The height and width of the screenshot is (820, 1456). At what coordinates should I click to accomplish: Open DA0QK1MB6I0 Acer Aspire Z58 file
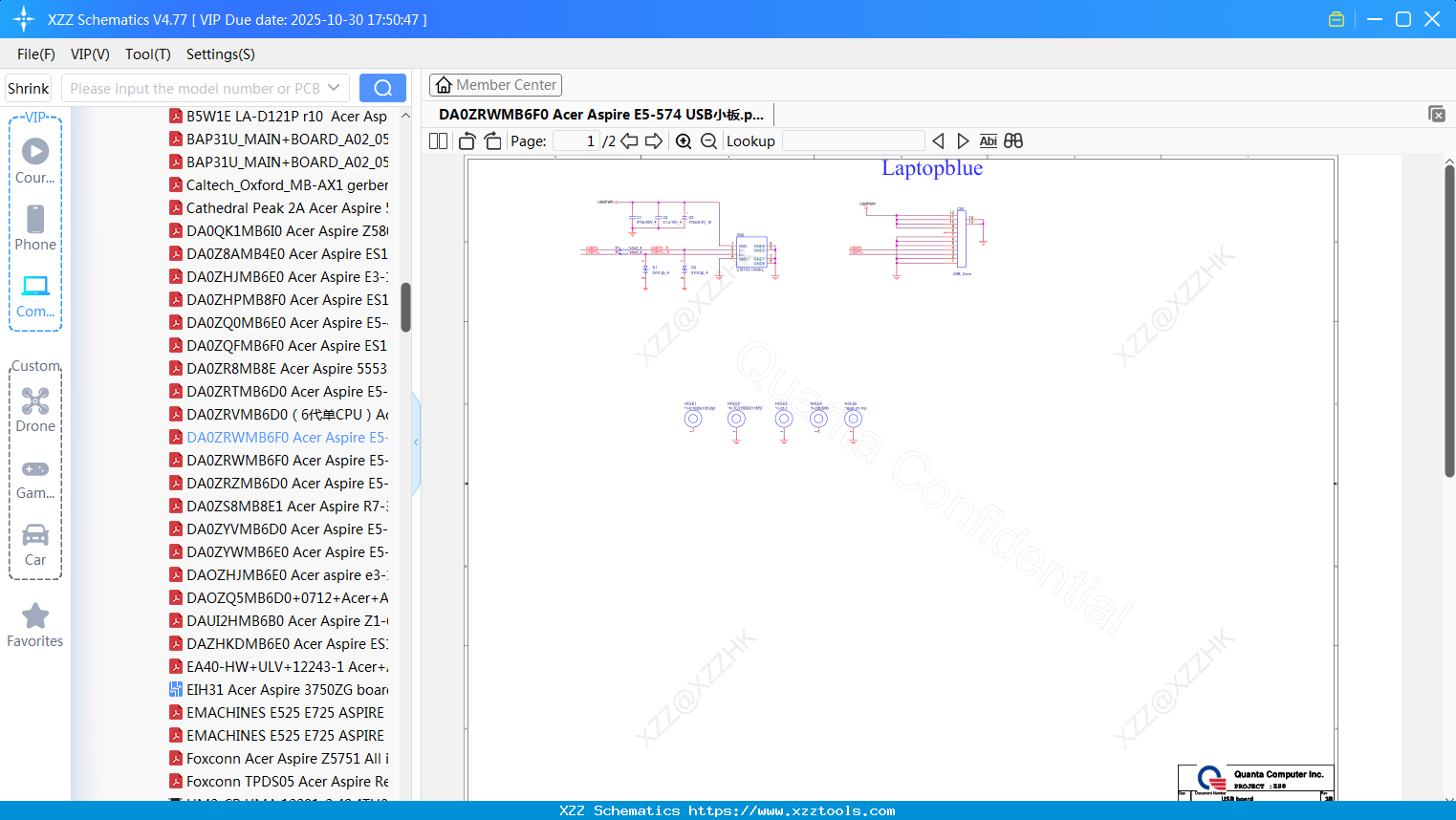pyautogui.click(x=278, y=230)
